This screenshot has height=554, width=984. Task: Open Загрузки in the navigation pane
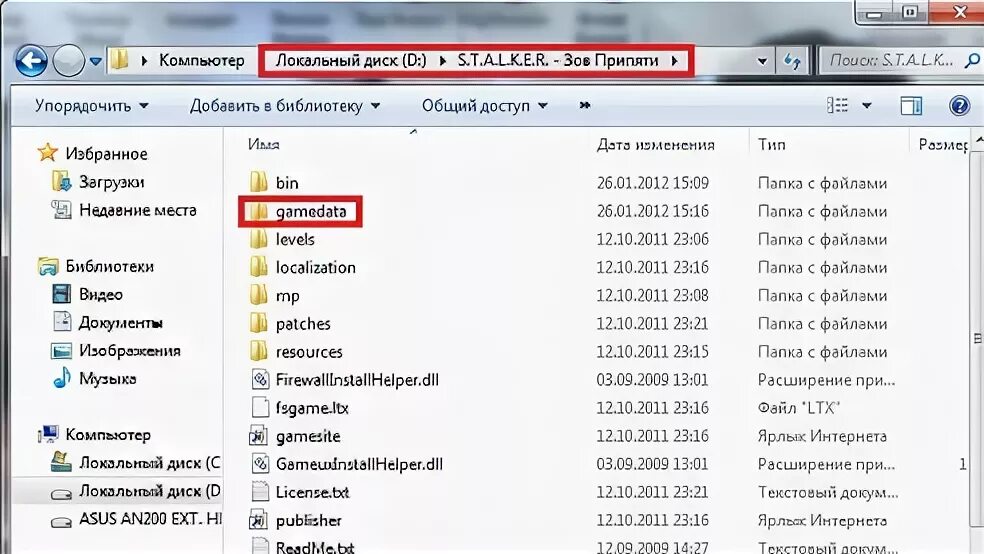pyautogui.click(x=112, y=182)
